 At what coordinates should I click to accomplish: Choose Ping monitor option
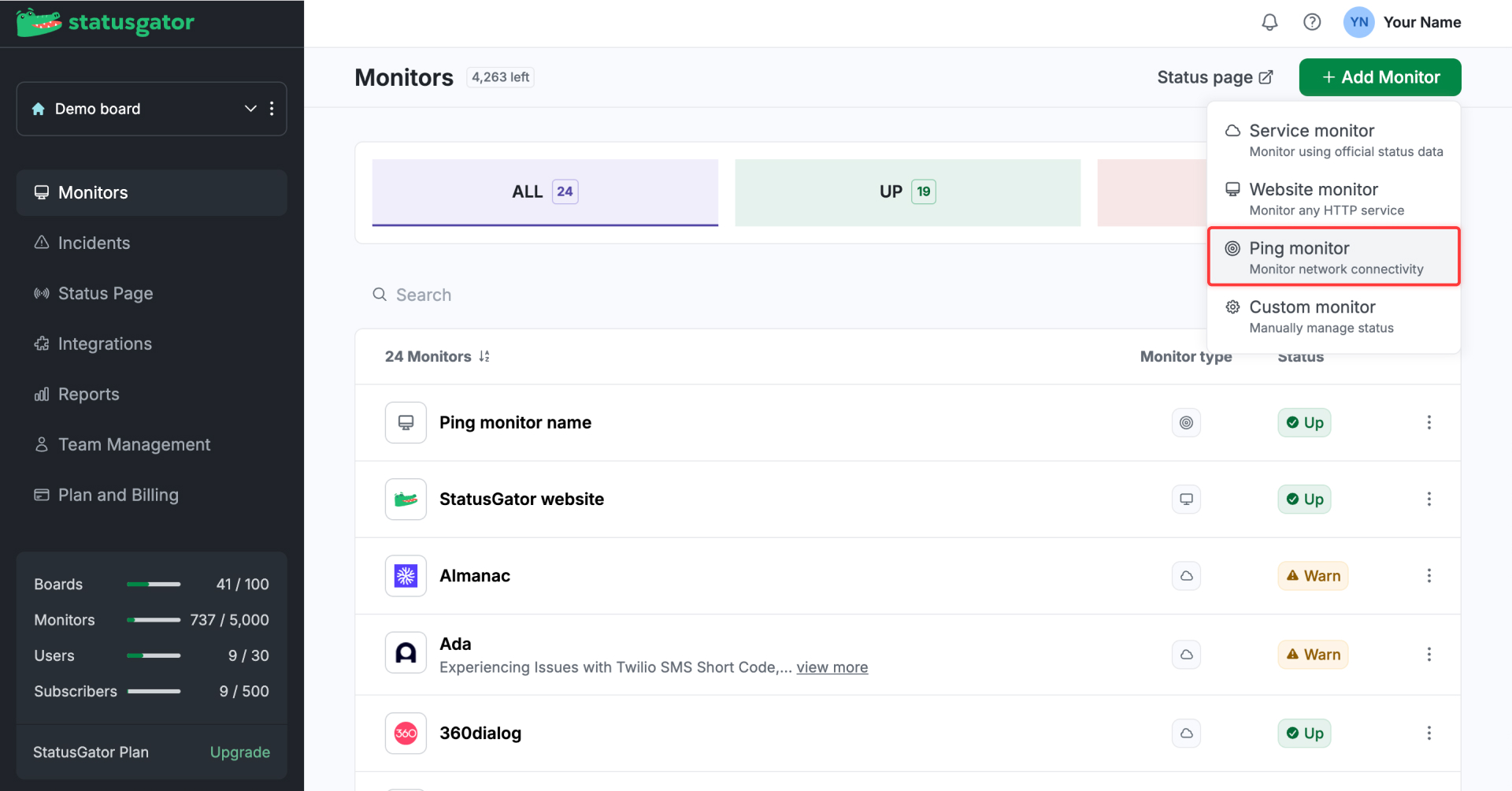pyautogui.click(x=1333, y=257)
